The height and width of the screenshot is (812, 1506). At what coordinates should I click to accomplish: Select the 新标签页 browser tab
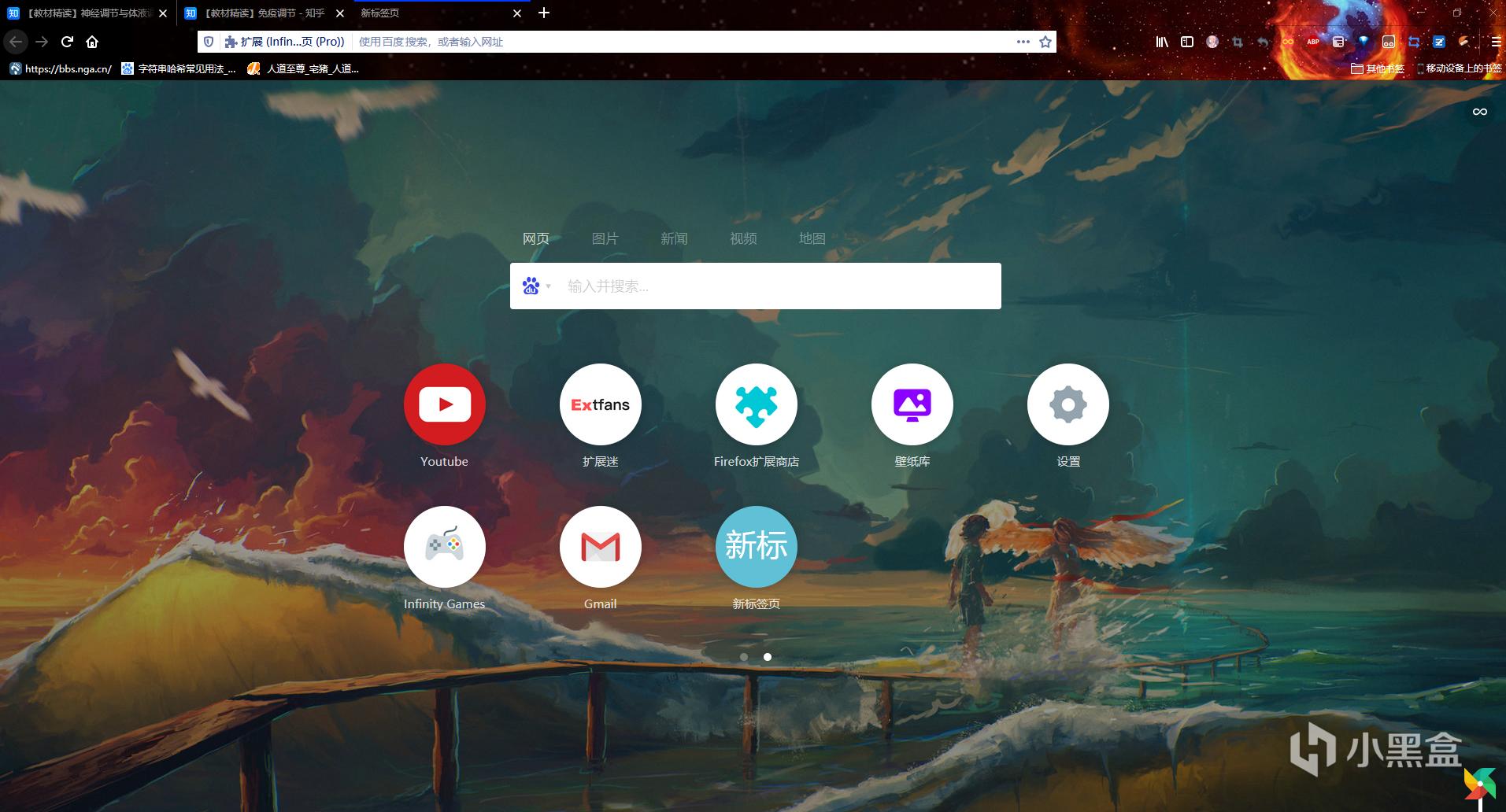[x=441, y=13]
